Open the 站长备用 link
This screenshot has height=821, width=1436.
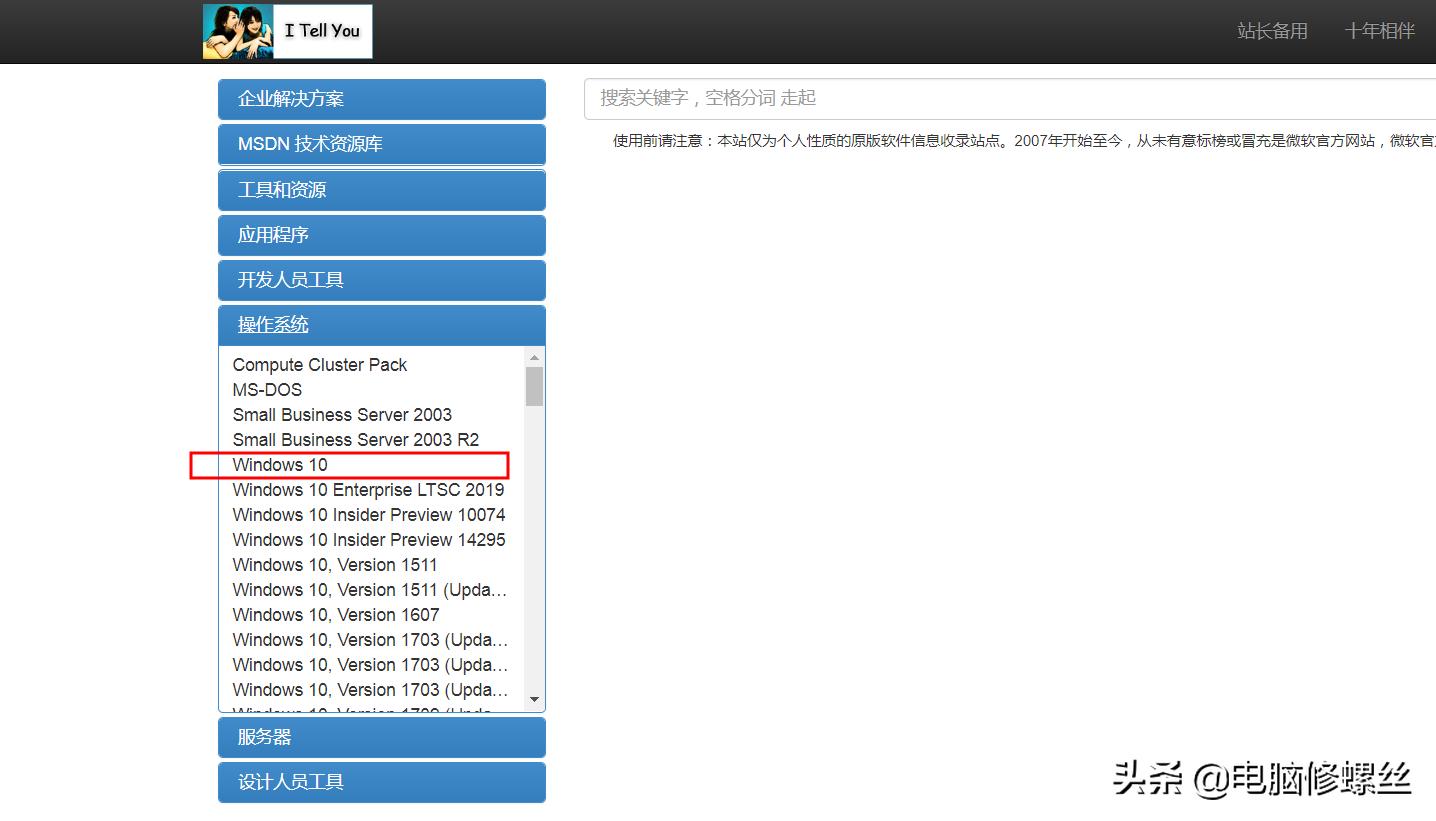click(x=1271, y=30)
